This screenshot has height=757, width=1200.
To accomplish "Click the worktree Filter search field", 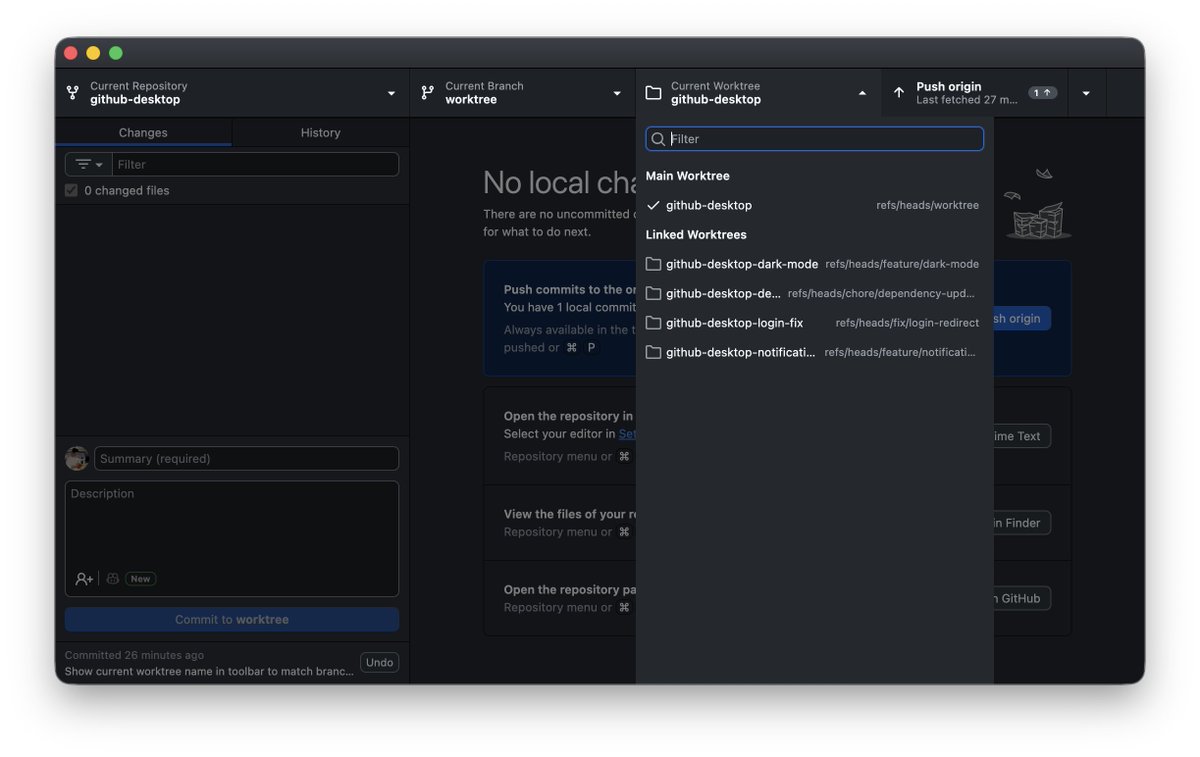I will (814, 139).
